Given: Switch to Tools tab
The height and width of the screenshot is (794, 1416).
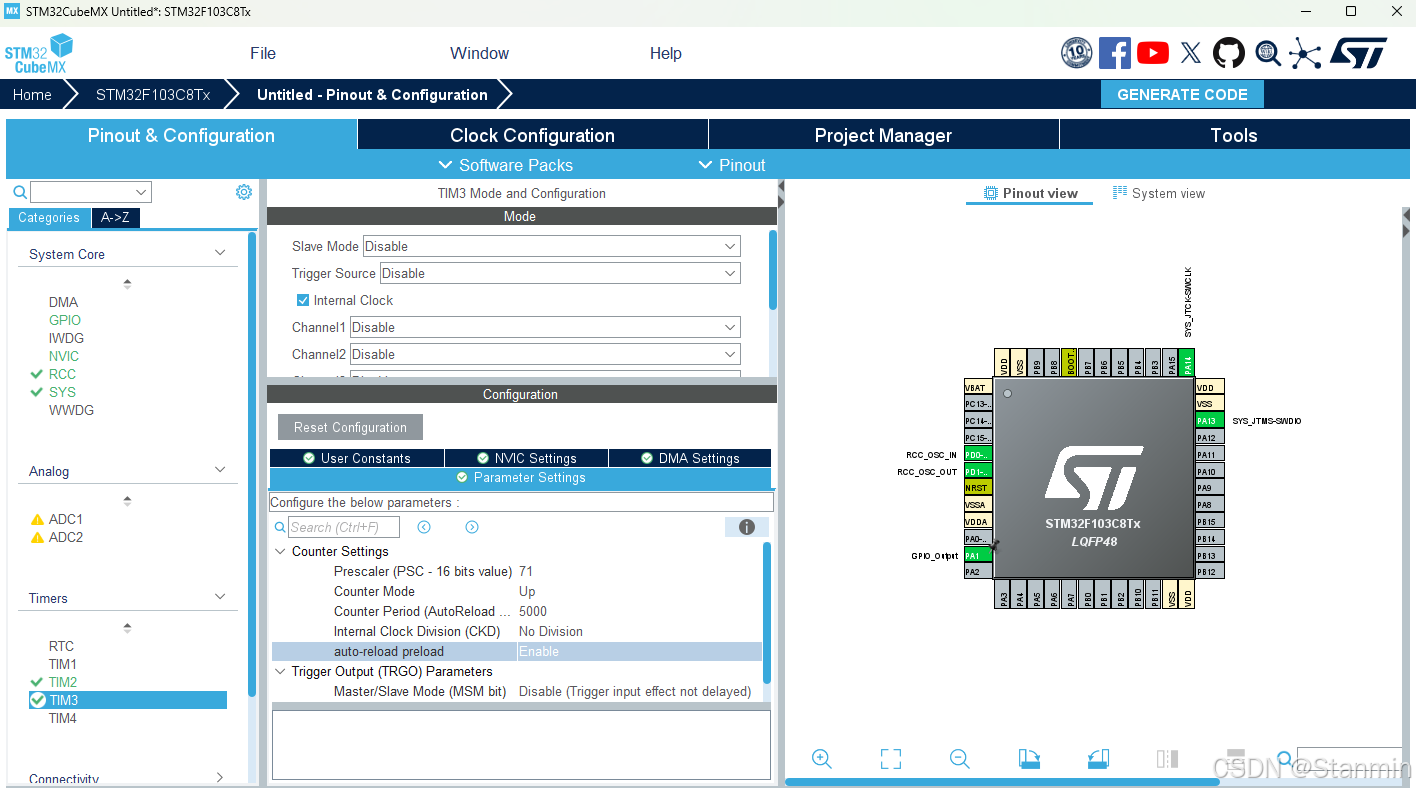Looking at the screenshot, I should click(1234, 135).
